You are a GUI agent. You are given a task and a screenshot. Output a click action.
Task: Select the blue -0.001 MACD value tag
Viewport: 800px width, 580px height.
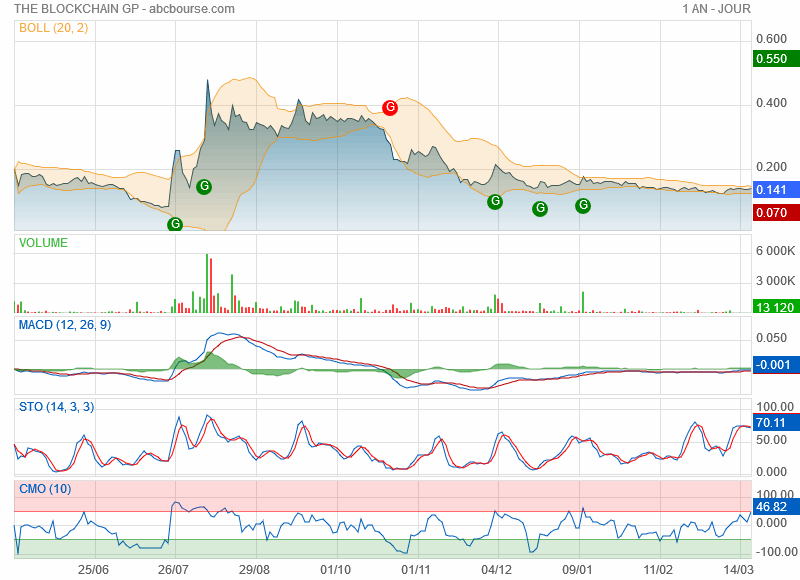click(776, 365)
